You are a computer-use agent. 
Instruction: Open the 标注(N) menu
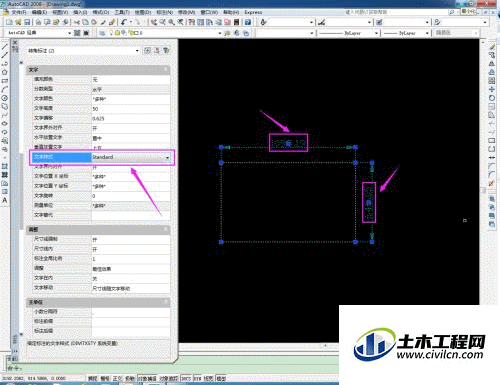tap(164, 12)
